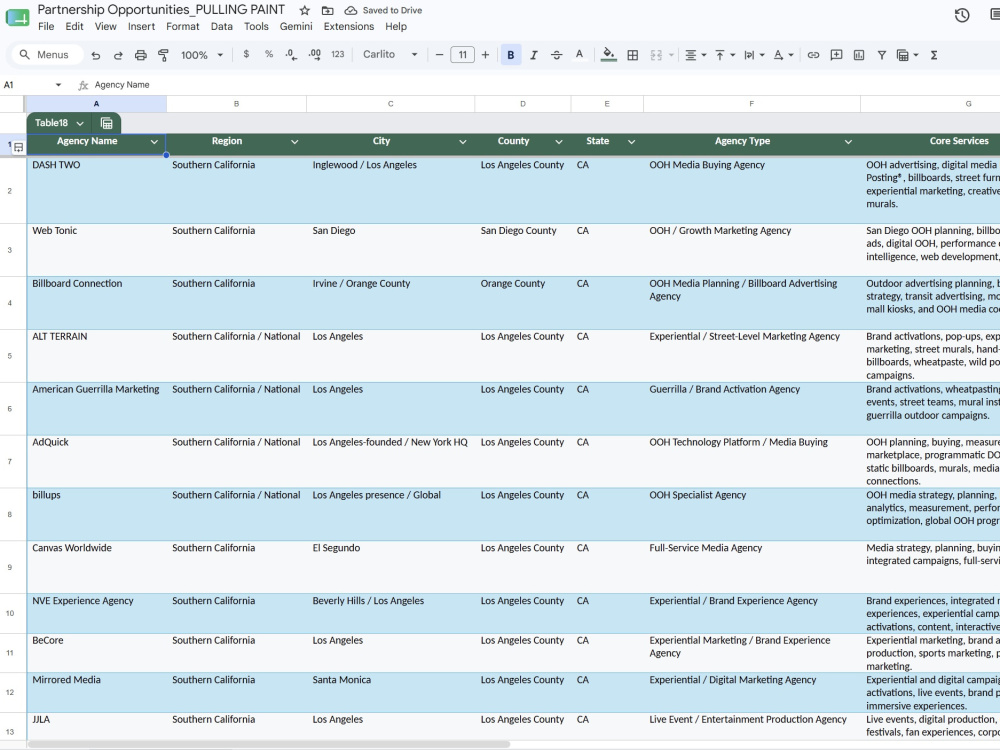Decrease decimal places icon
Image resolution: width=1000 pixels, height=750 pixels.
point(291,55)
